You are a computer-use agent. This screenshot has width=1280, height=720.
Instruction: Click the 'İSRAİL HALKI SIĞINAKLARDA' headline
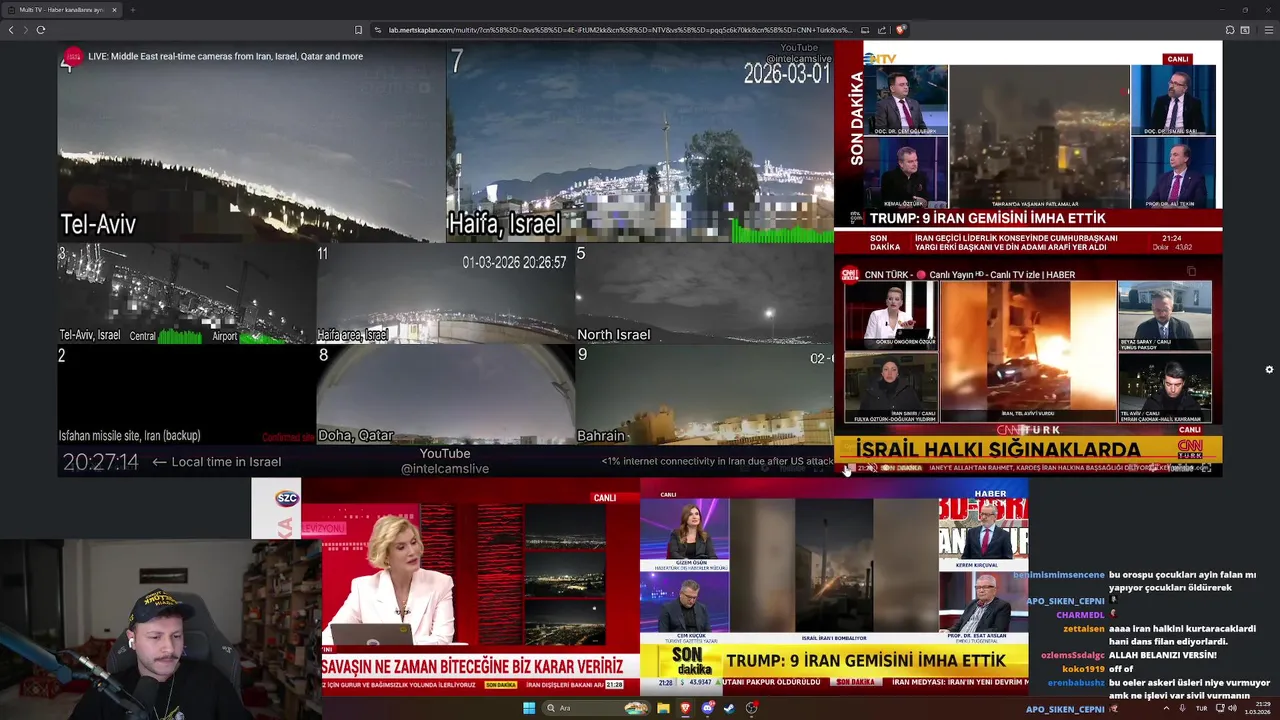[x=998, y=450]
